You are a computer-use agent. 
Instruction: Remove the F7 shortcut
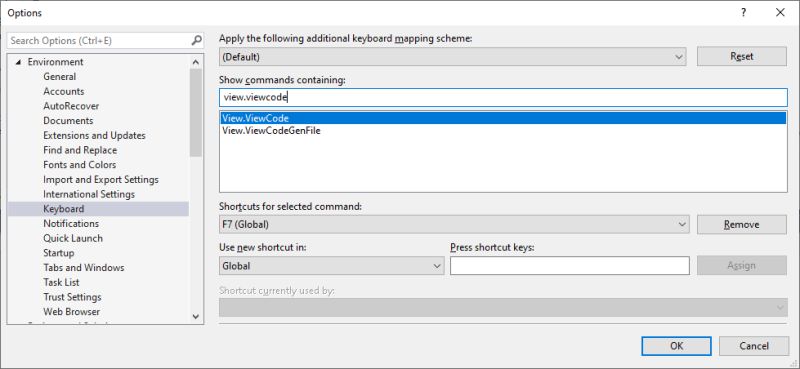pos(742,224)
